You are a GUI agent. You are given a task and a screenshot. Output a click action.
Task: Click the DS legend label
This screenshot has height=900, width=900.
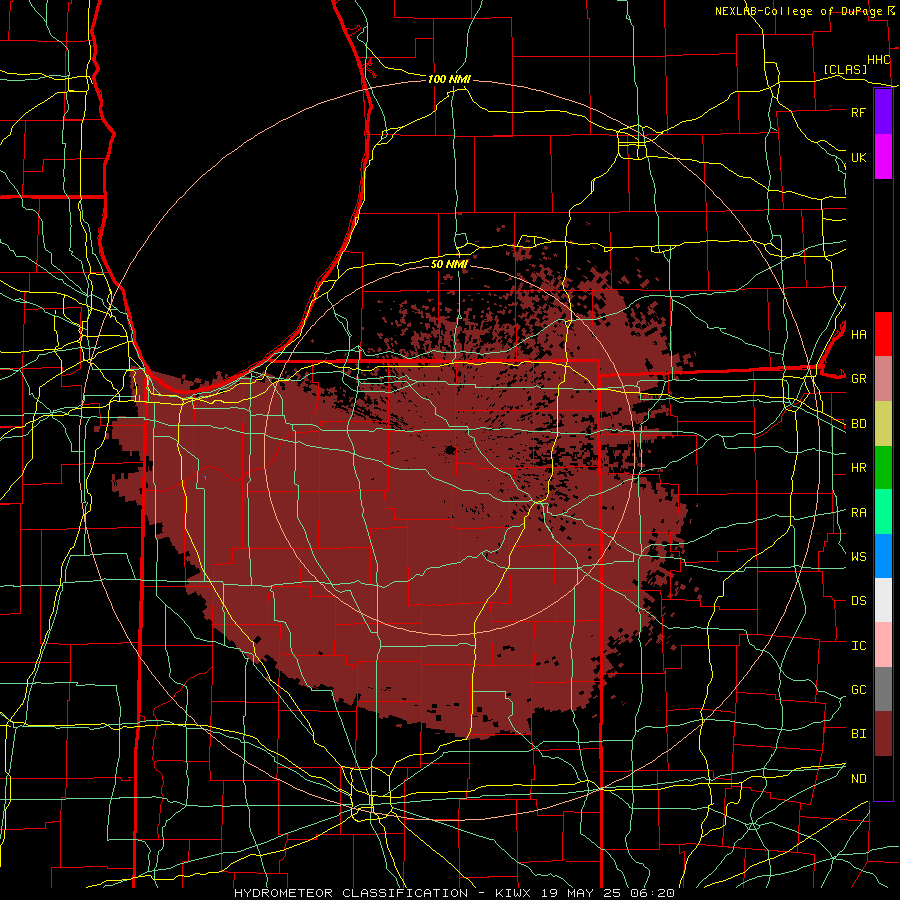tap(858, 601)
